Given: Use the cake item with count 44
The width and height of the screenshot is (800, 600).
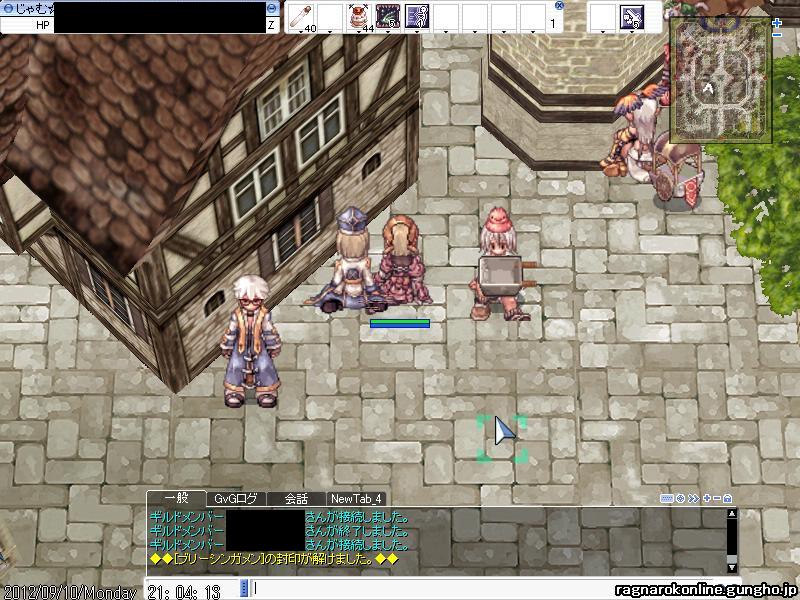Looking at the screenshot, I should [359, 16].
